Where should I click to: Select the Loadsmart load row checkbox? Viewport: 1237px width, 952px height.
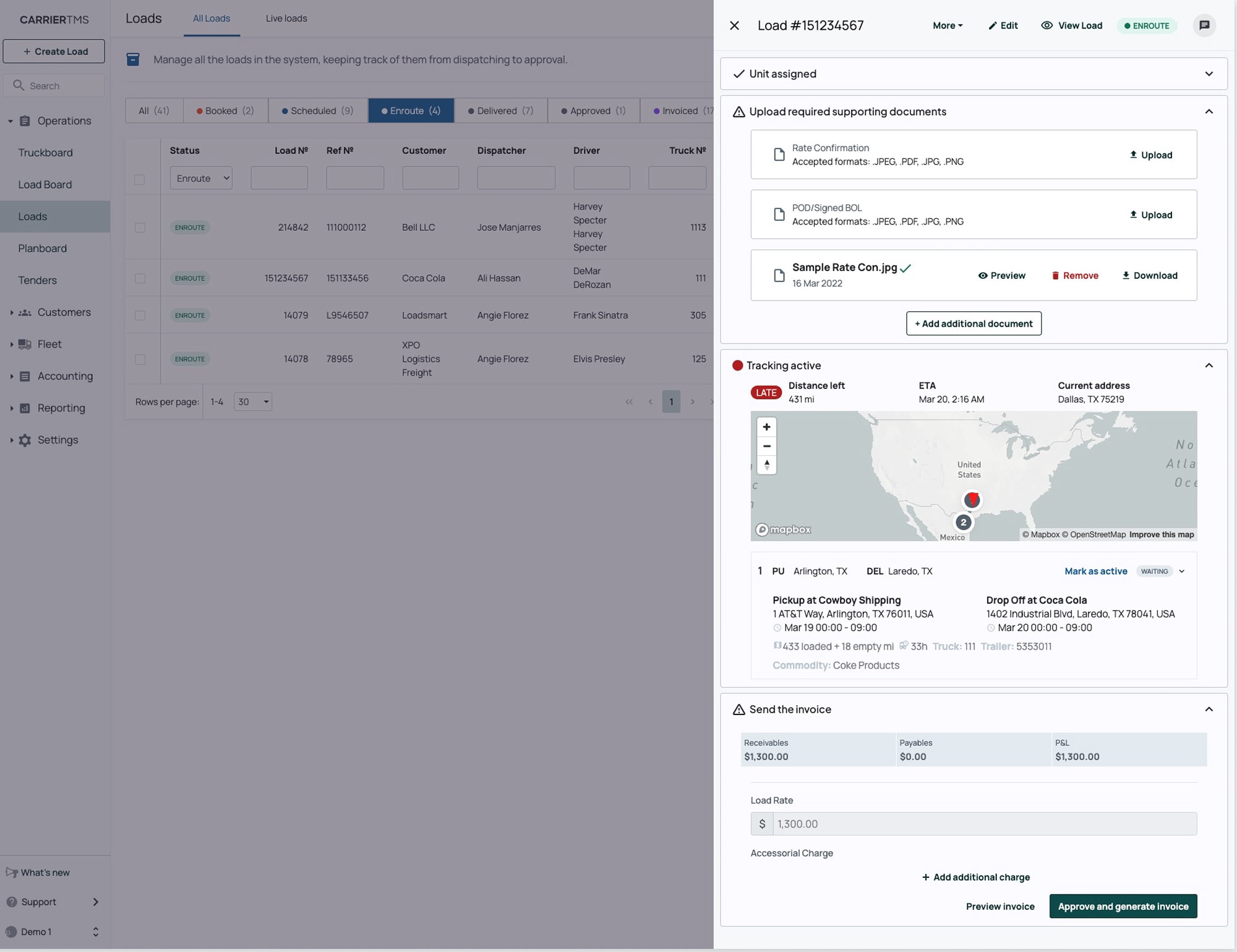140,315
